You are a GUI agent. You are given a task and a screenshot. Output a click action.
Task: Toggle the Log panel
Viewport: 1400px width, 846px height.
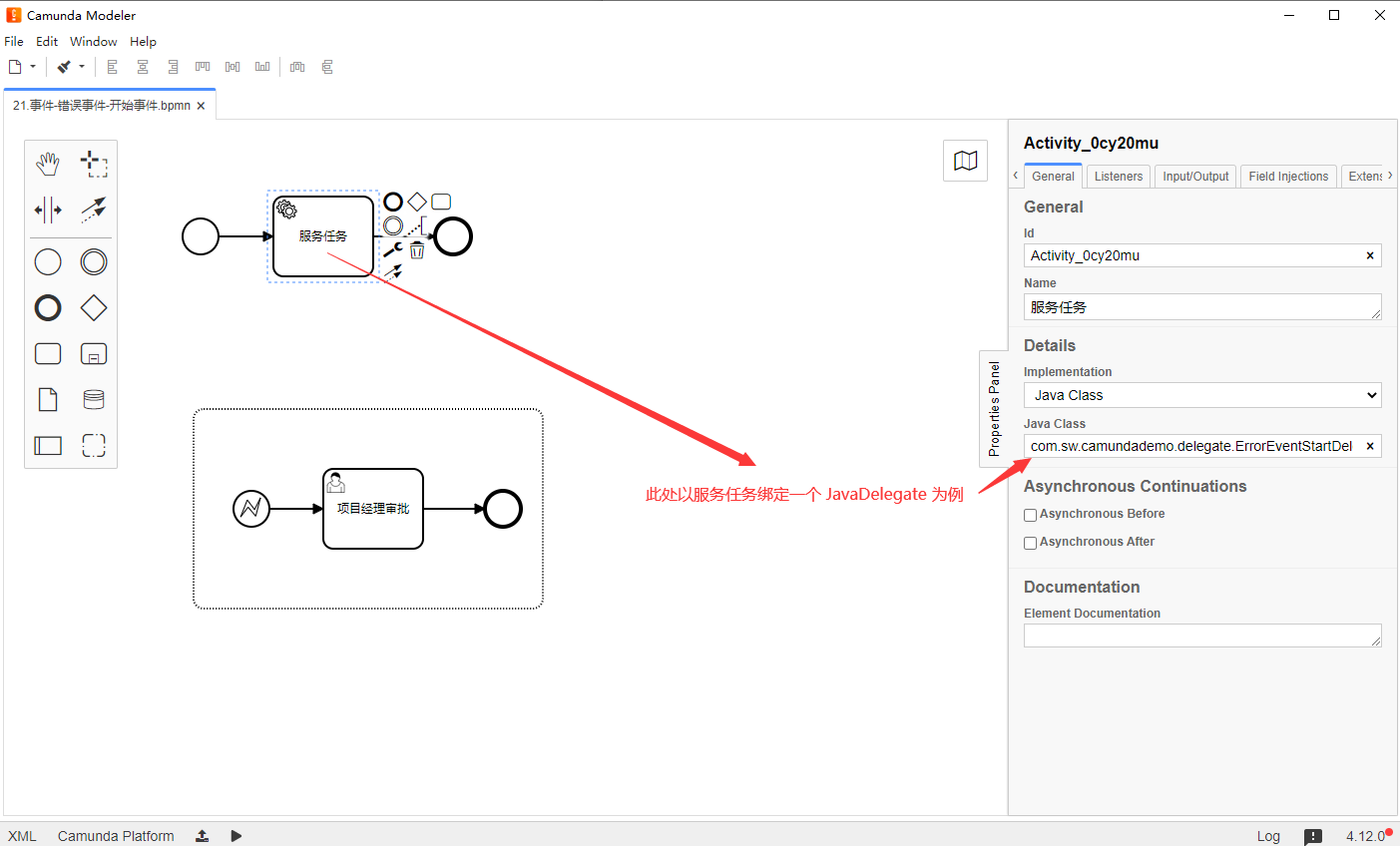tap(1268, 836)
